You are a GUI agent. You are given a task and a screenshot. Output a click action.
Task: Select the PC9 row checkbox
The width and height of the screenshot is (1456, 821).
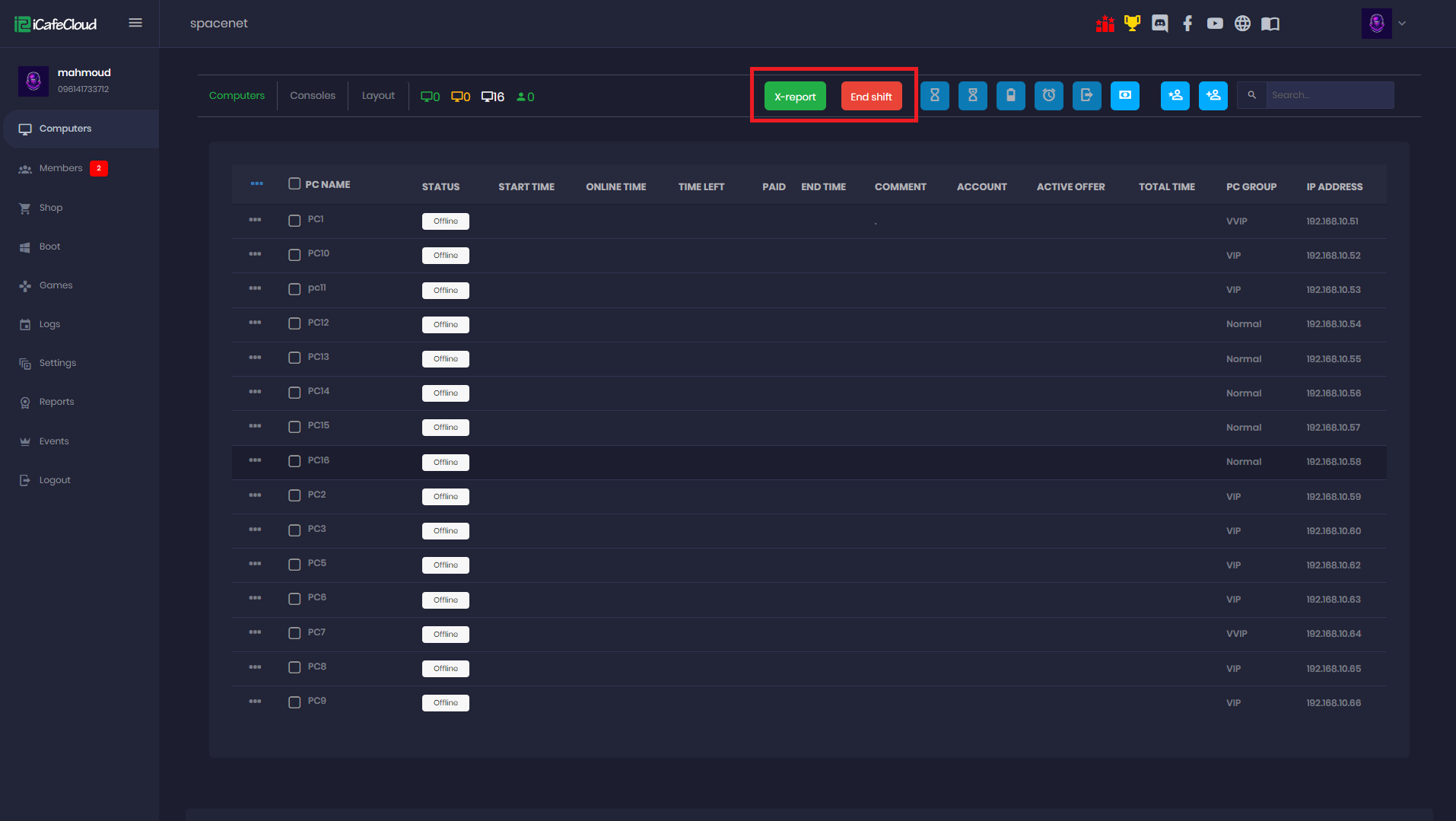(x=294, y=702)
